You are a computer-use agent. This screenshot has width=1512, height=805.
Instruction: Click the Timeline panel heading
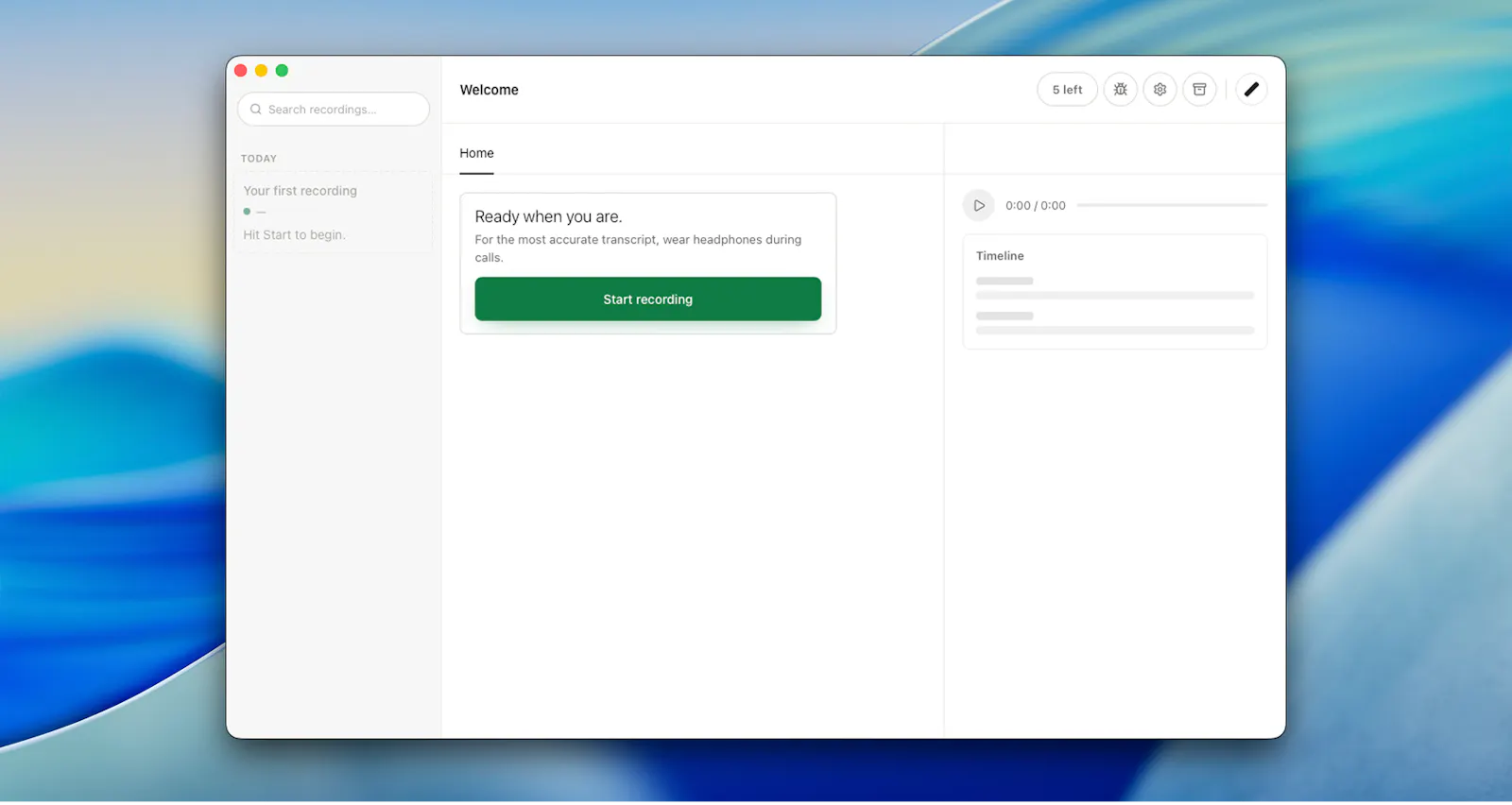click(x=1000, y=256)
